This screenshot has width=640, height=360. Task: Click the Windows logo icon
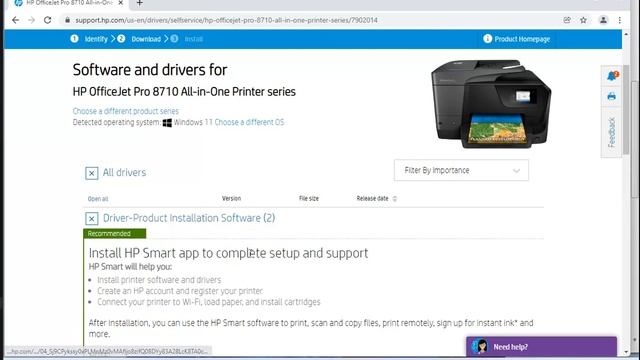[167, 122]
